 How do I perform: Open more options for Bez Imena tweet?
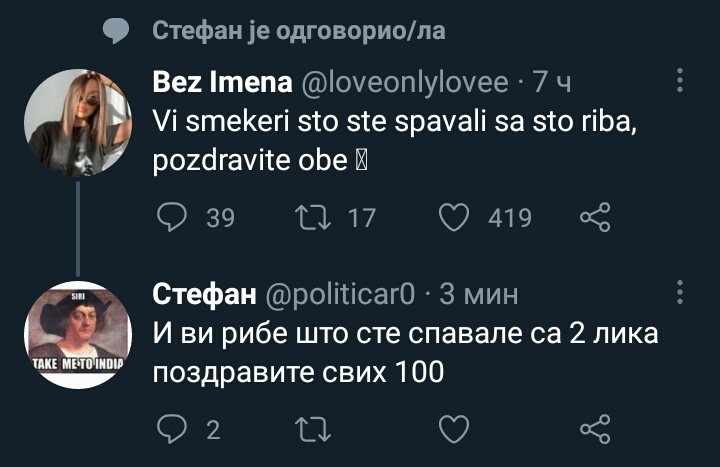point(680,80)
